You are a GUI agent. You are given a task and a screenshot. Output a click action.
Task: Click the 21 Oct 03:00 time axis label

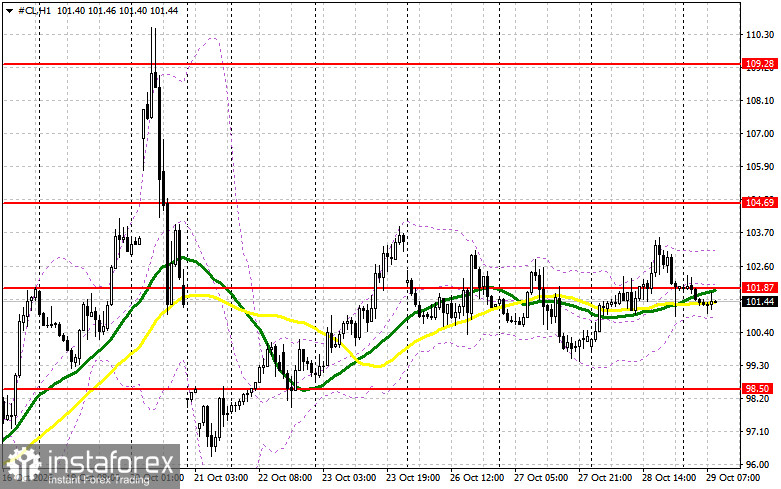click(x=221, y=478)
